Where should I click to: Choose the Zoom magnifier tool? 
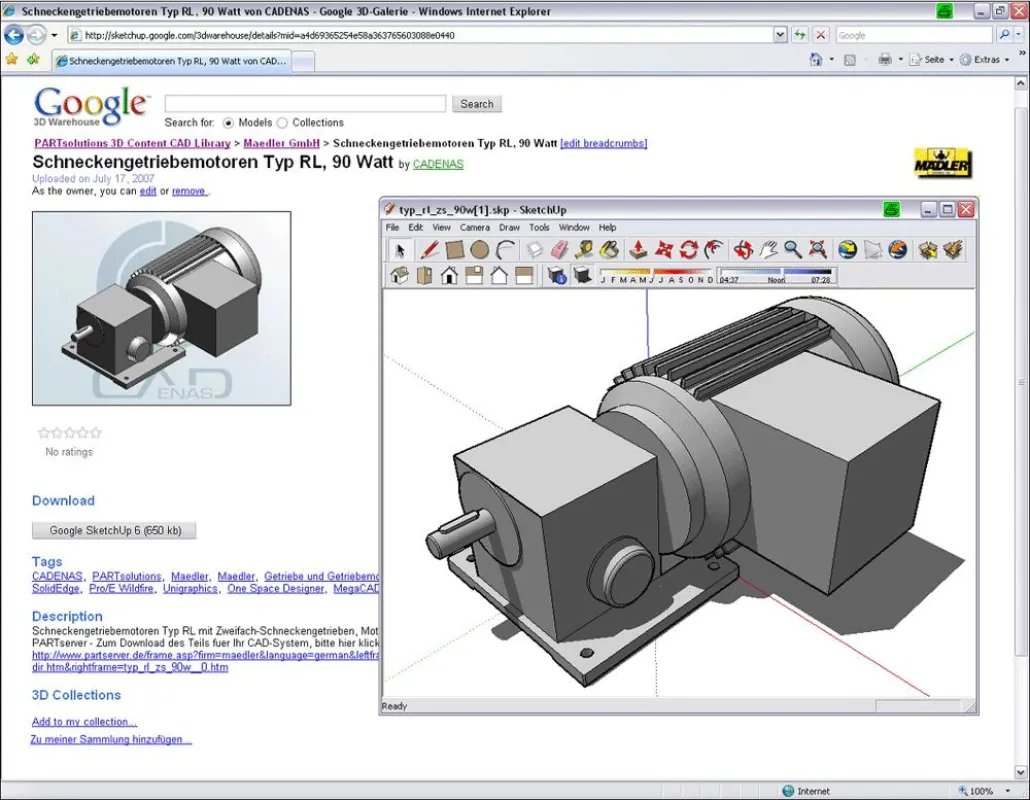coord(793,250)
